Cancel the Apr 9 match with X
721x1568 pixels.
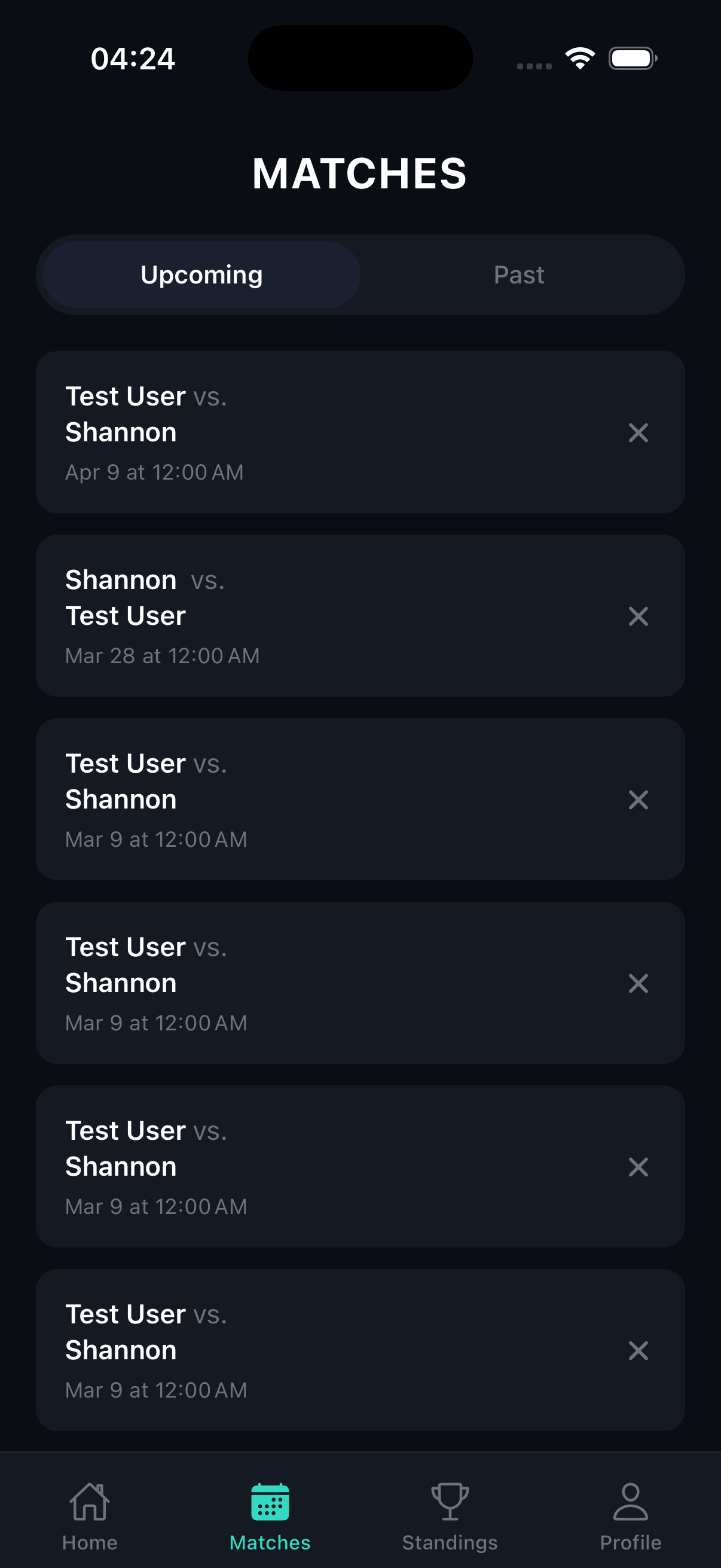[638, 433]
